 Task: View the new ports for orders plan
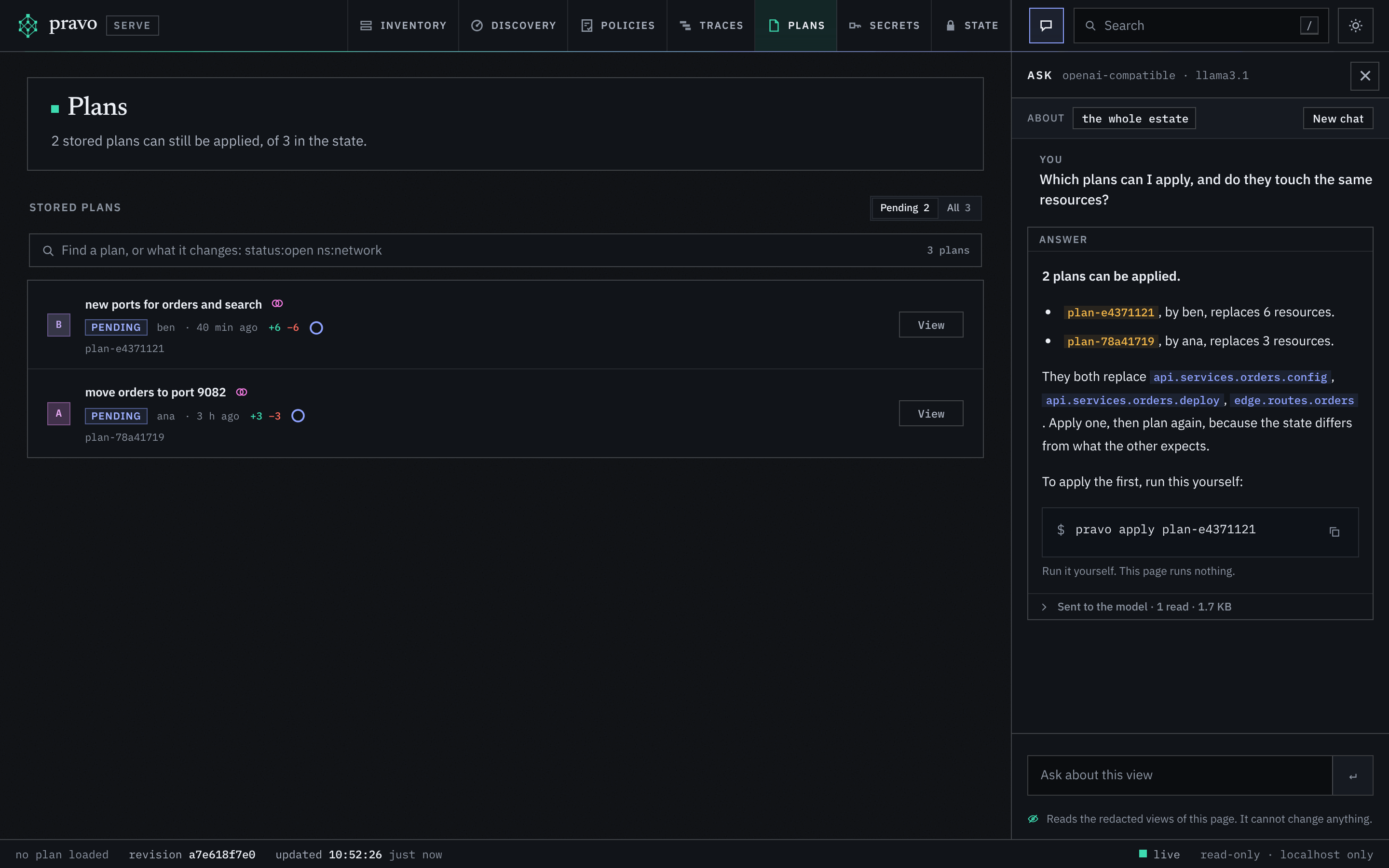click(931, 325)
